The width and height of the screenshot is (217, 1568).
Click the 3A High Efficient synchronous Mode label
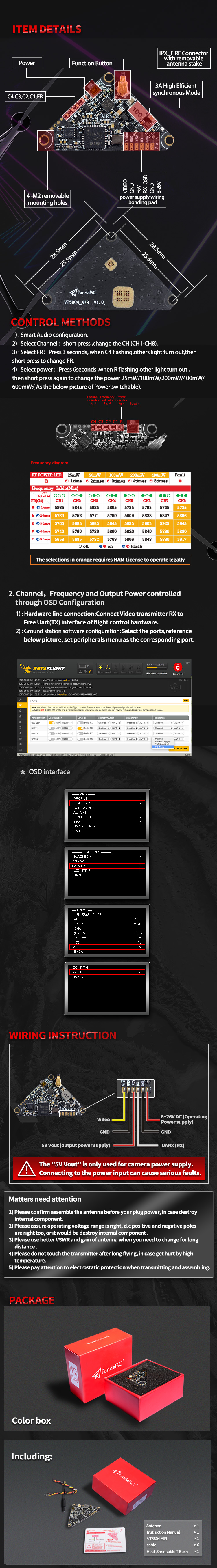click(176, 90)
